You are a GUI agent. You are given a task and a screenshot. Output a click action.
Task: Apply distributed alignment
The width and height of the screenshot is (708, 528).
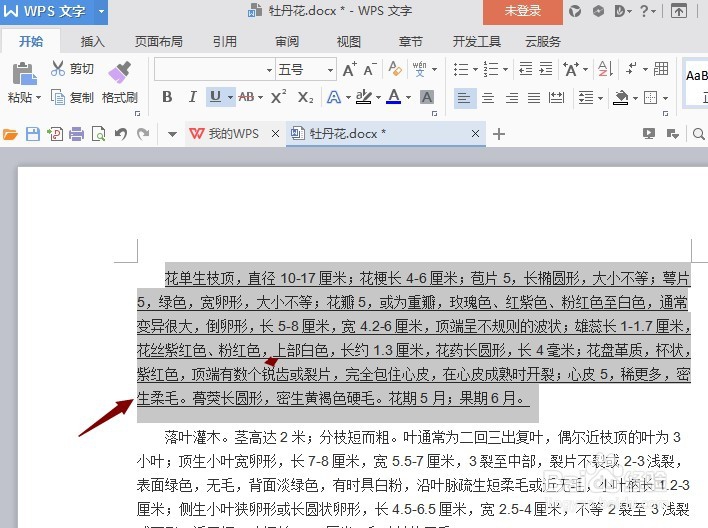556,98
